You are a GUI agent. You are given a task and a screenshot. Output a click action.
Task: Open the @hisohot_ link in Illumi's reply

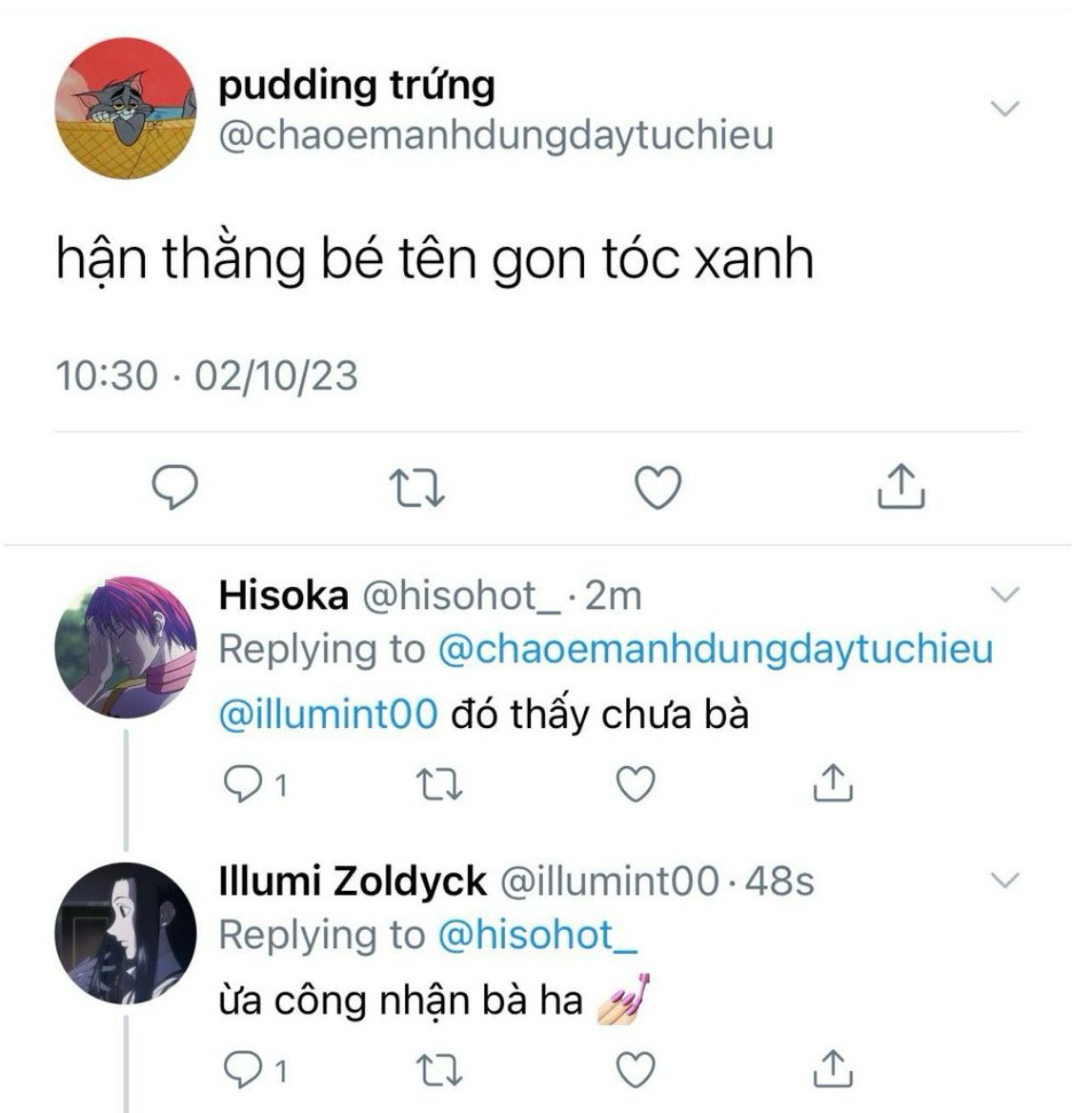point(537,936)
